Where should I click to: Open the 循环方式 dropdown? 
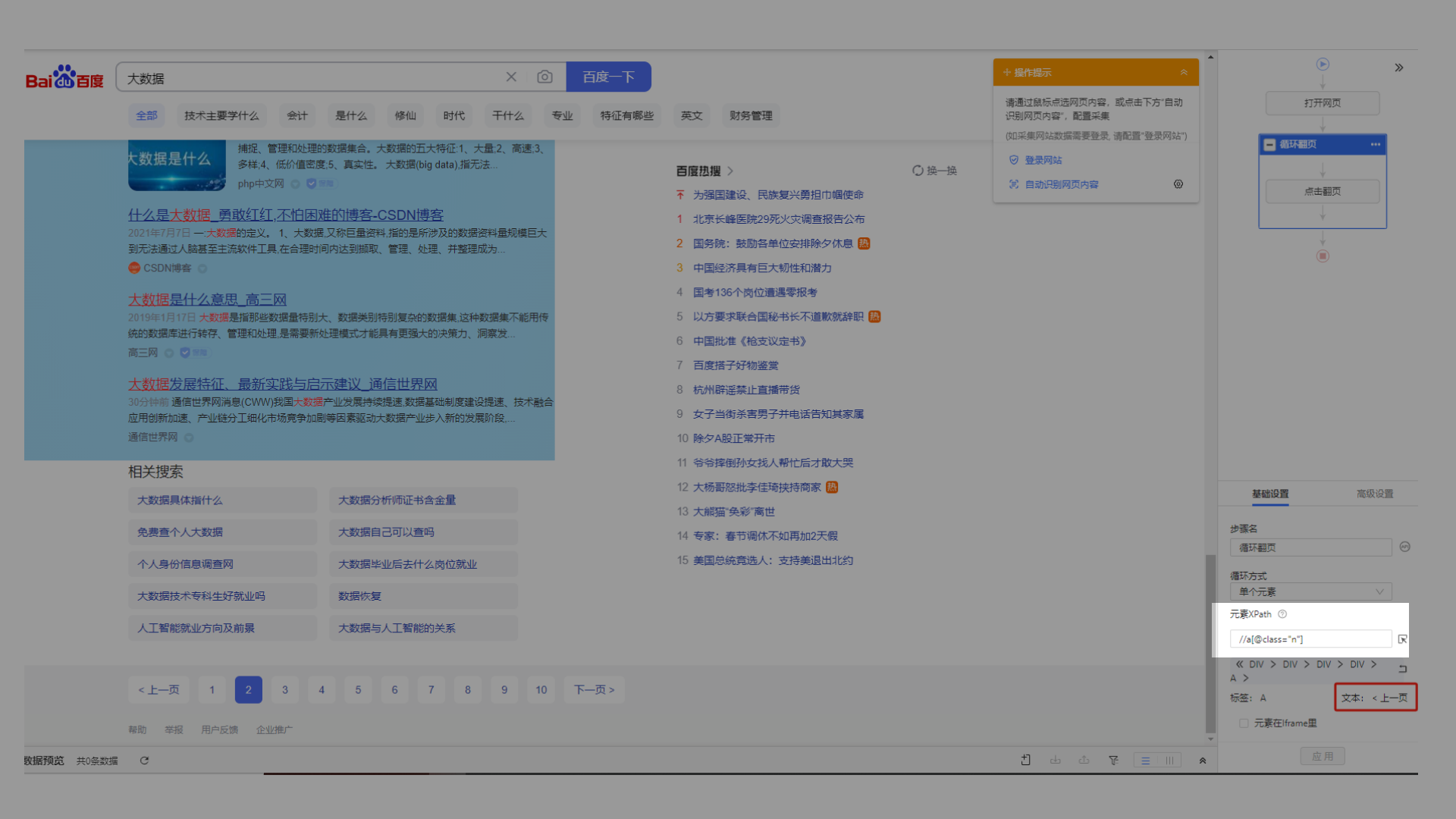click(x=1310, y=591)
